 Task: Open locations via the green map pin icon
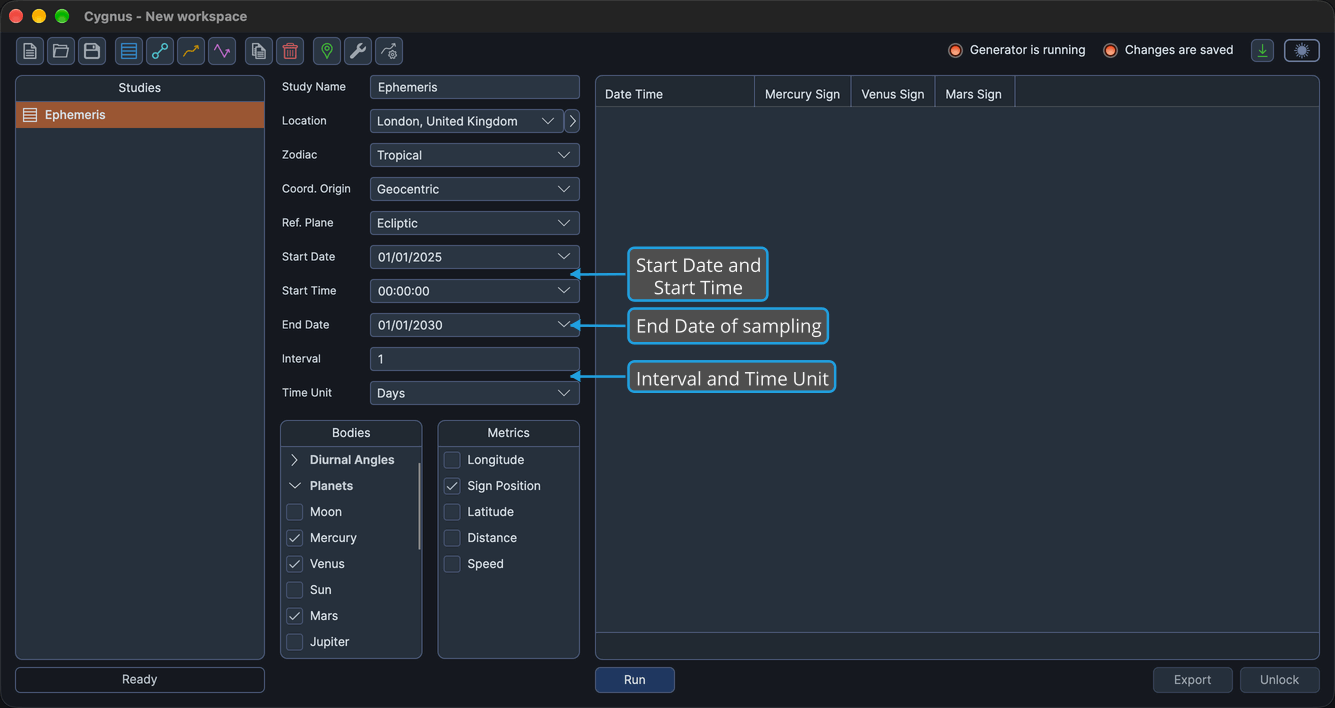[x=327, y=51]
